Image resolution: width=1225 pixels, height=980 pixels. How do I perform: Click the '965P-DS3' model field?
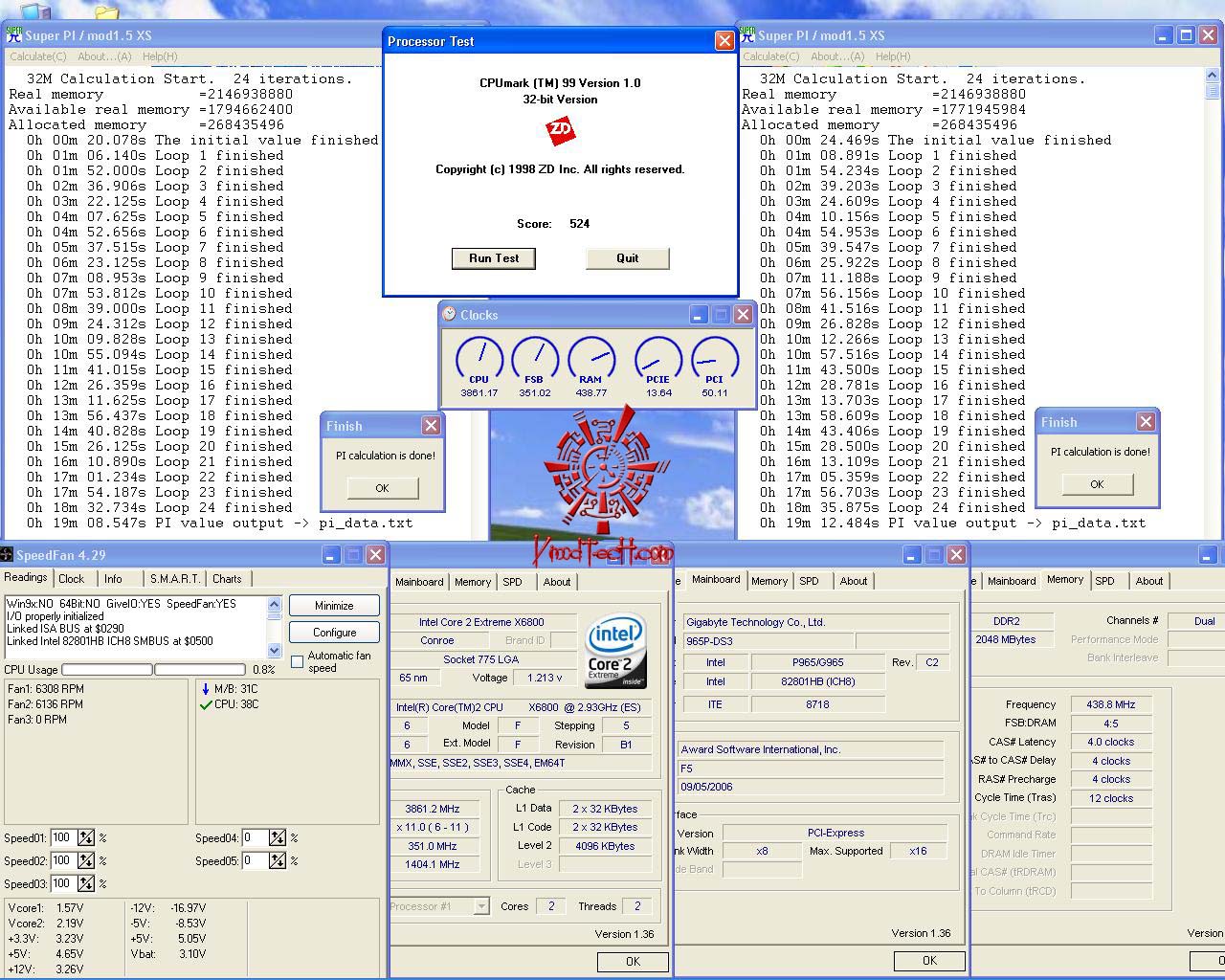click(x=768, y=641)
